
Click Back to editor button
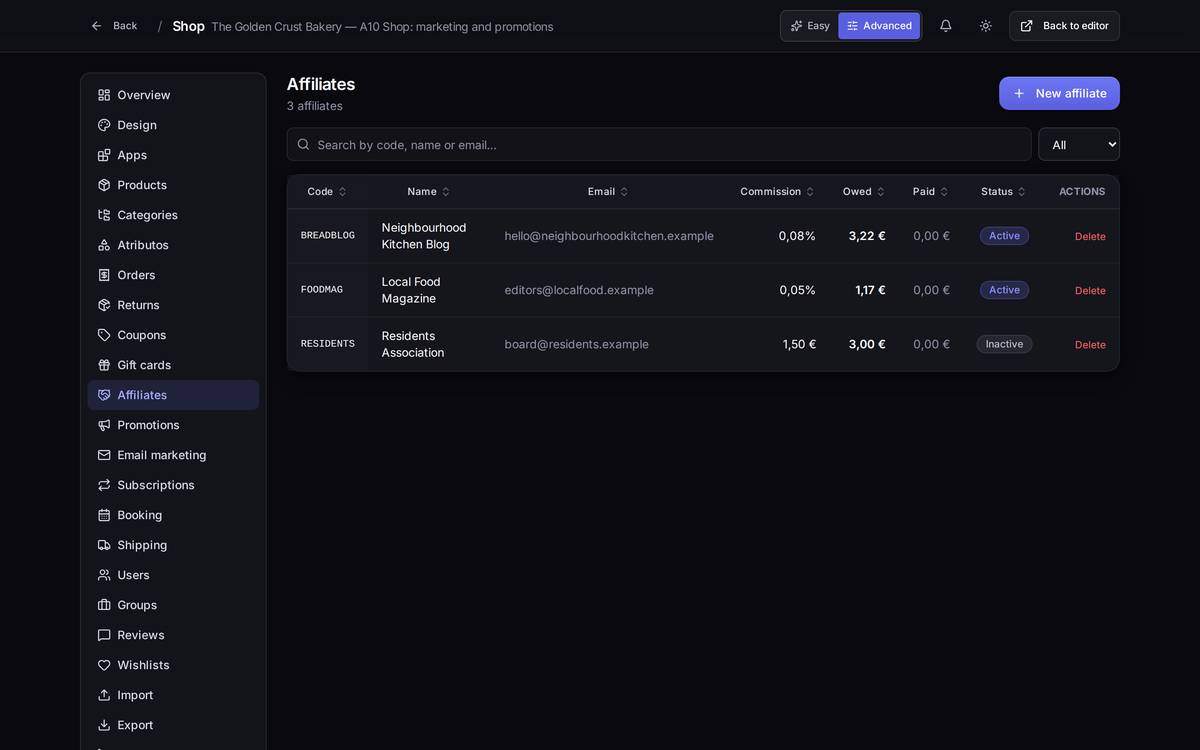coord(1064,26)
